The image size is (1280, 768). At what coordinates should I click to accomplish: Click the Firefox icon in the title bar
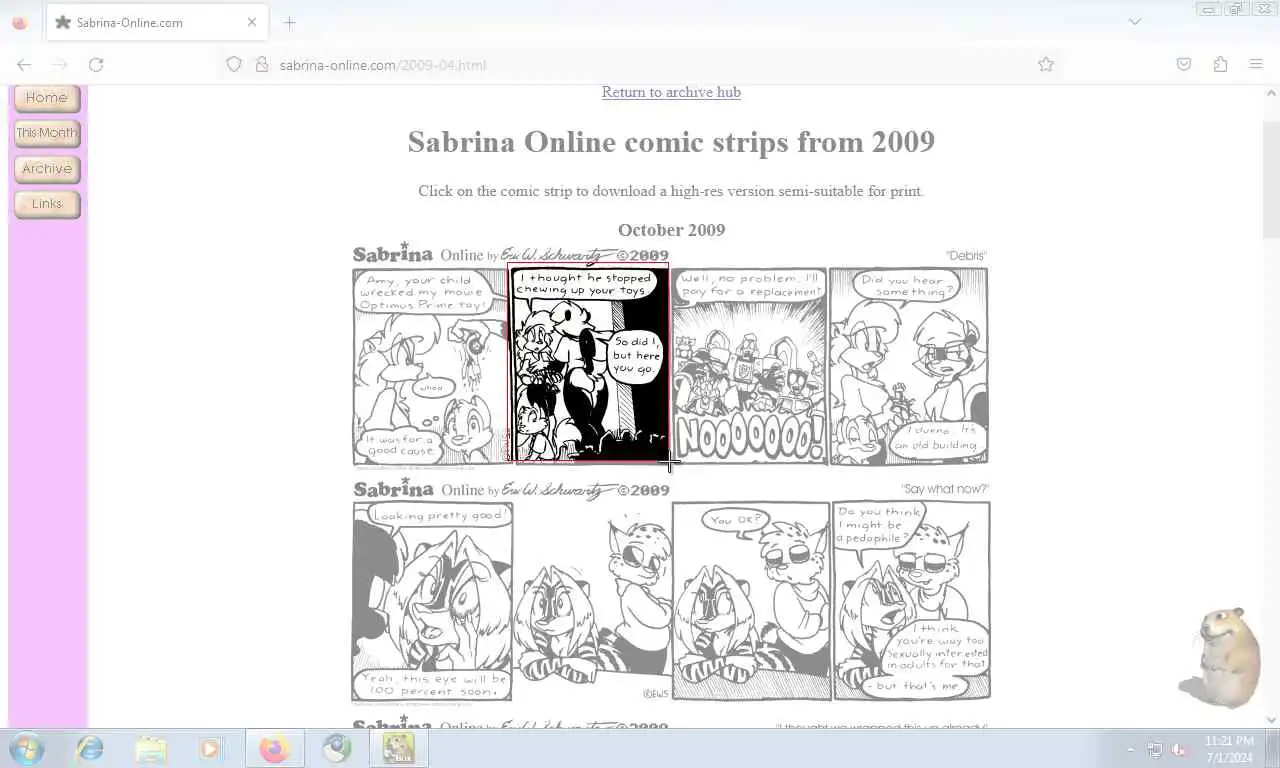[19, 22]
